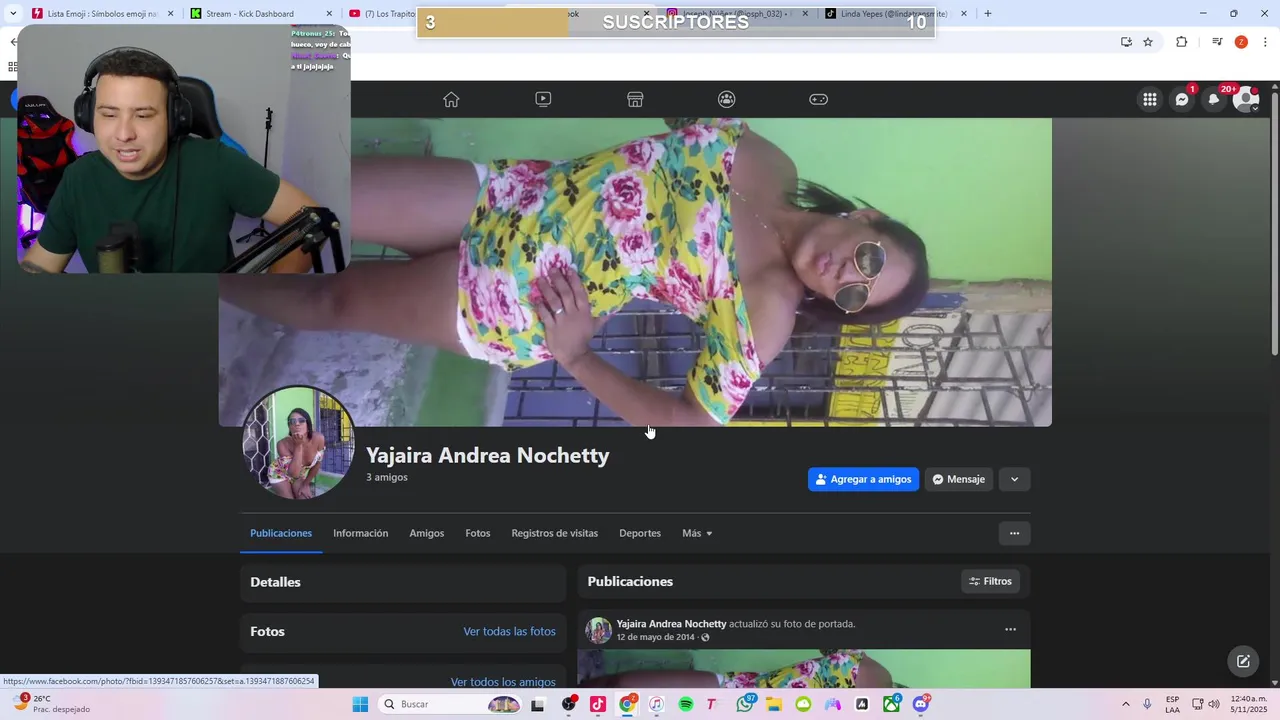
Task: Click the install app icon in address bar
Action: point(1126,42)
